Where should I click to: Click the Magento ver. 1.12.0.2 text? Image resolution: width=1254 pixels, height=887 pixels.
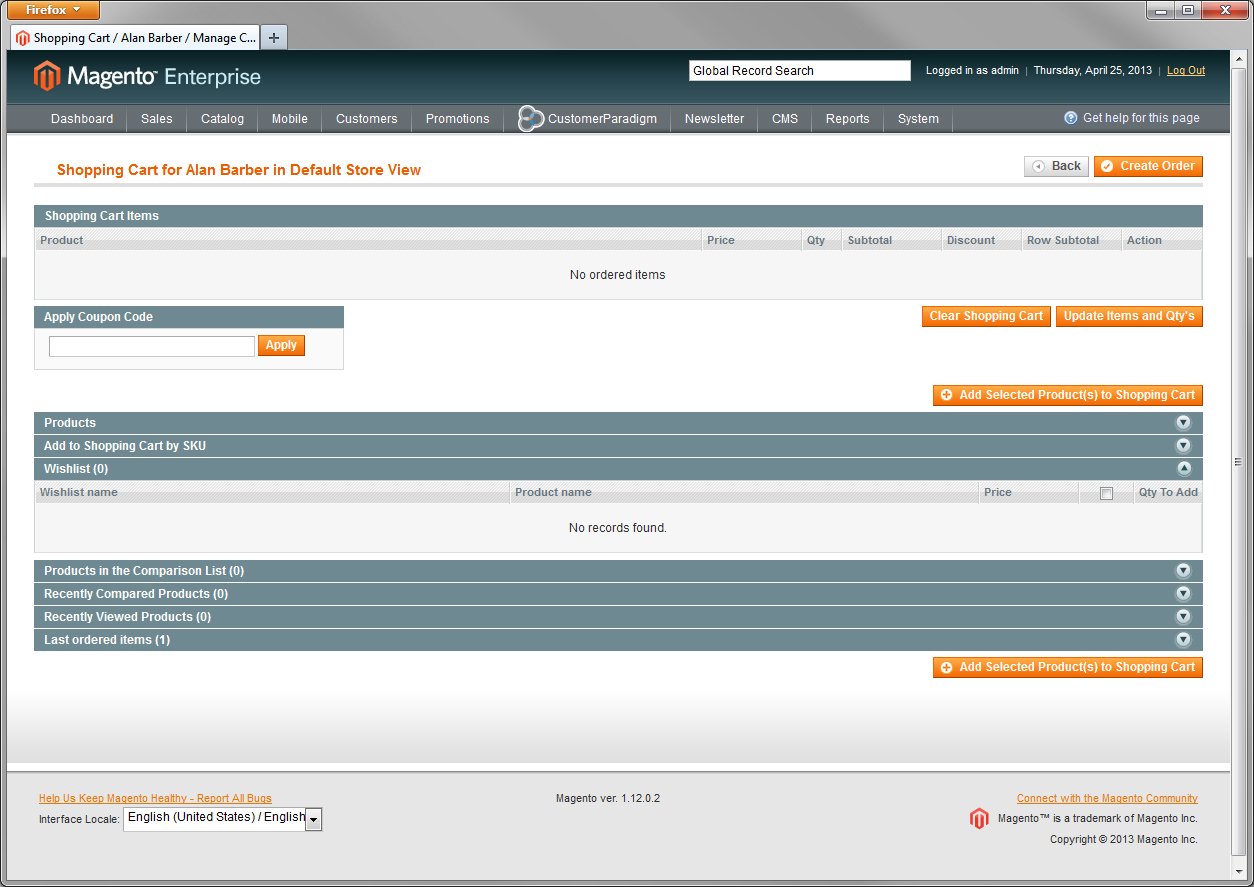(x=608, y=798)
